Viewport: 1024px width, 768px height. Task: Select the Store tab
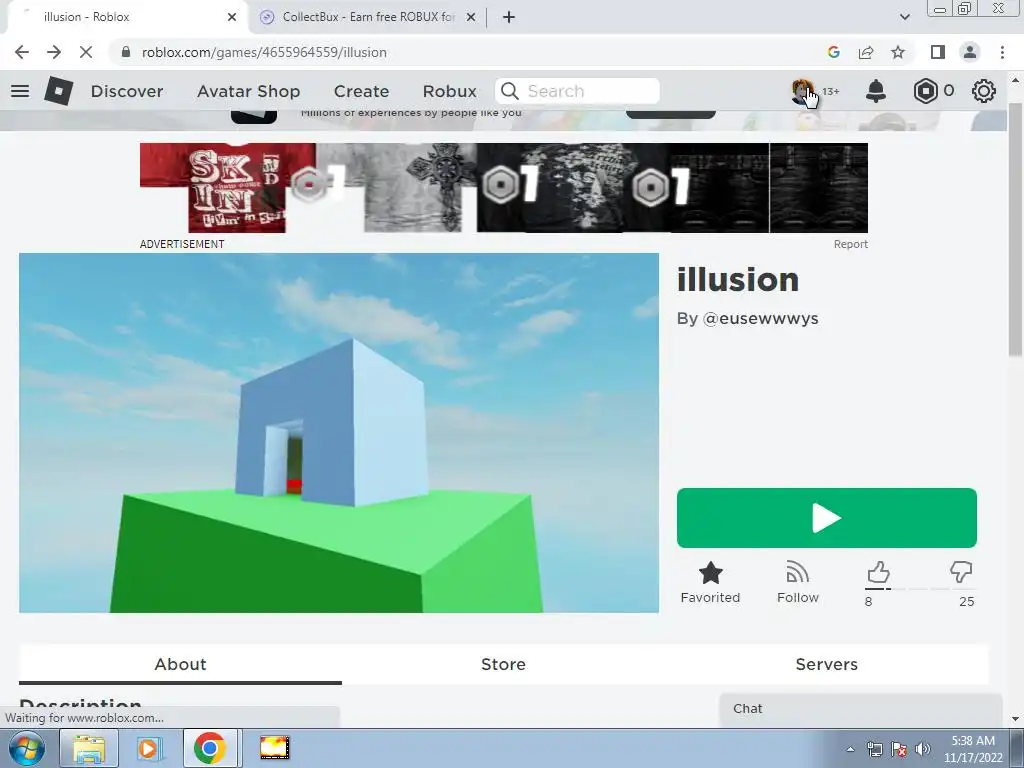tap(503, 664)
